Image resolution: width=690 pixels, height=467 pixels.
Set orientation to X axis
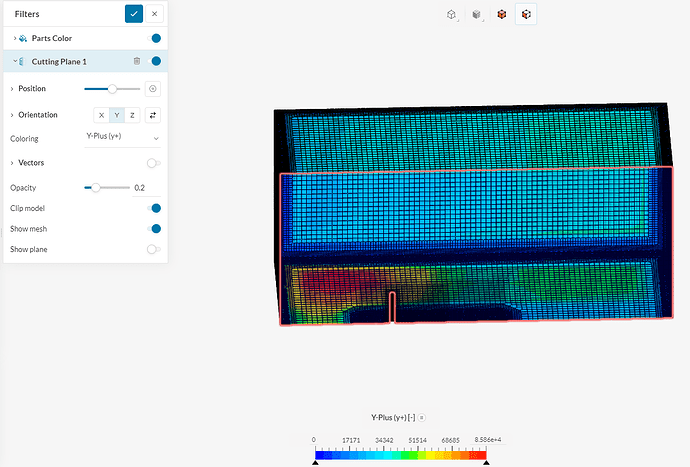point(101,115)
